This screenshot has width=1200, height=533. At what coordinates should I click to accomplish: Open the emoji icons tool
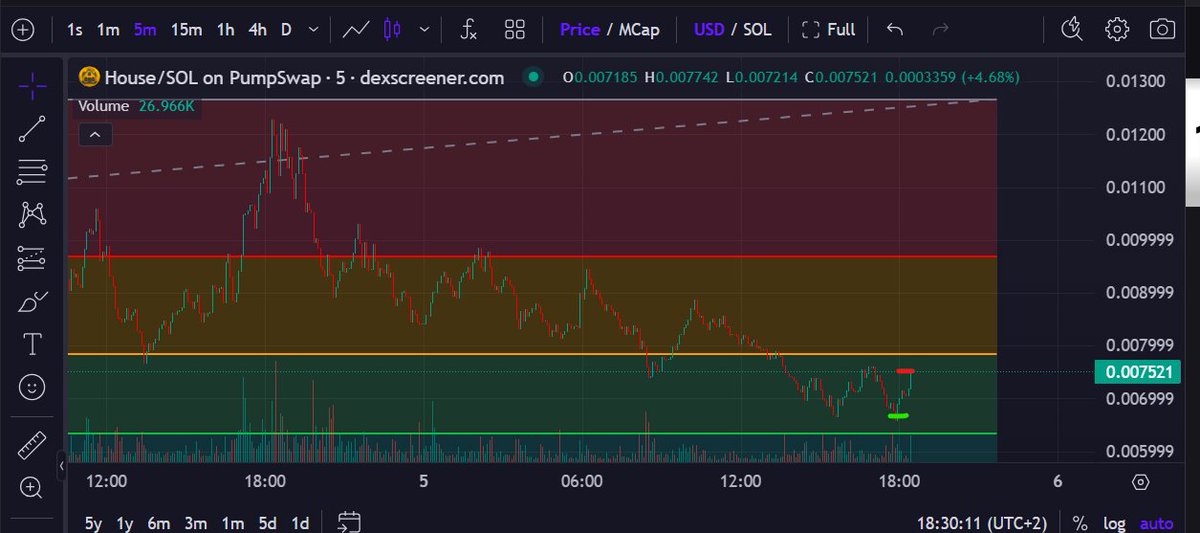pyautogui.click(x=32, y=387)
